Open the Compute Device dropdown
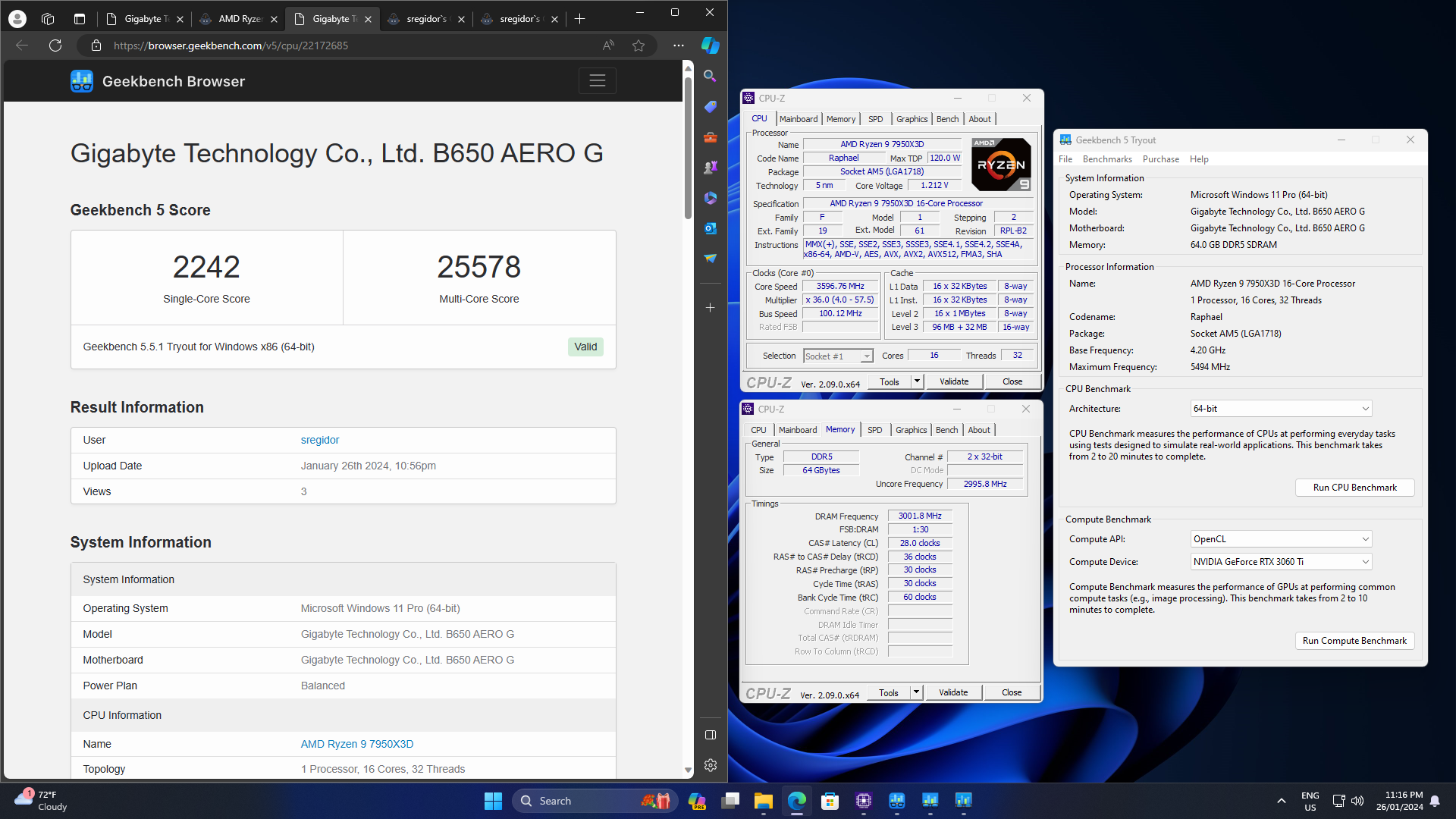Viewport: 1456px width, 819px height. pos(1281,562)
